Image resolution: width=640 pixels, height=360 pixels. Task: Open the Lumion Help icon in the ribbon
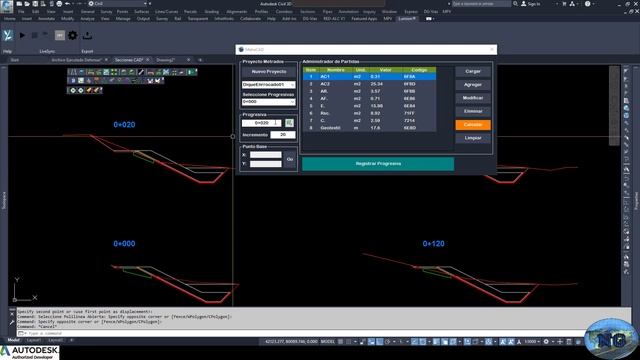(x=7, y=36)
